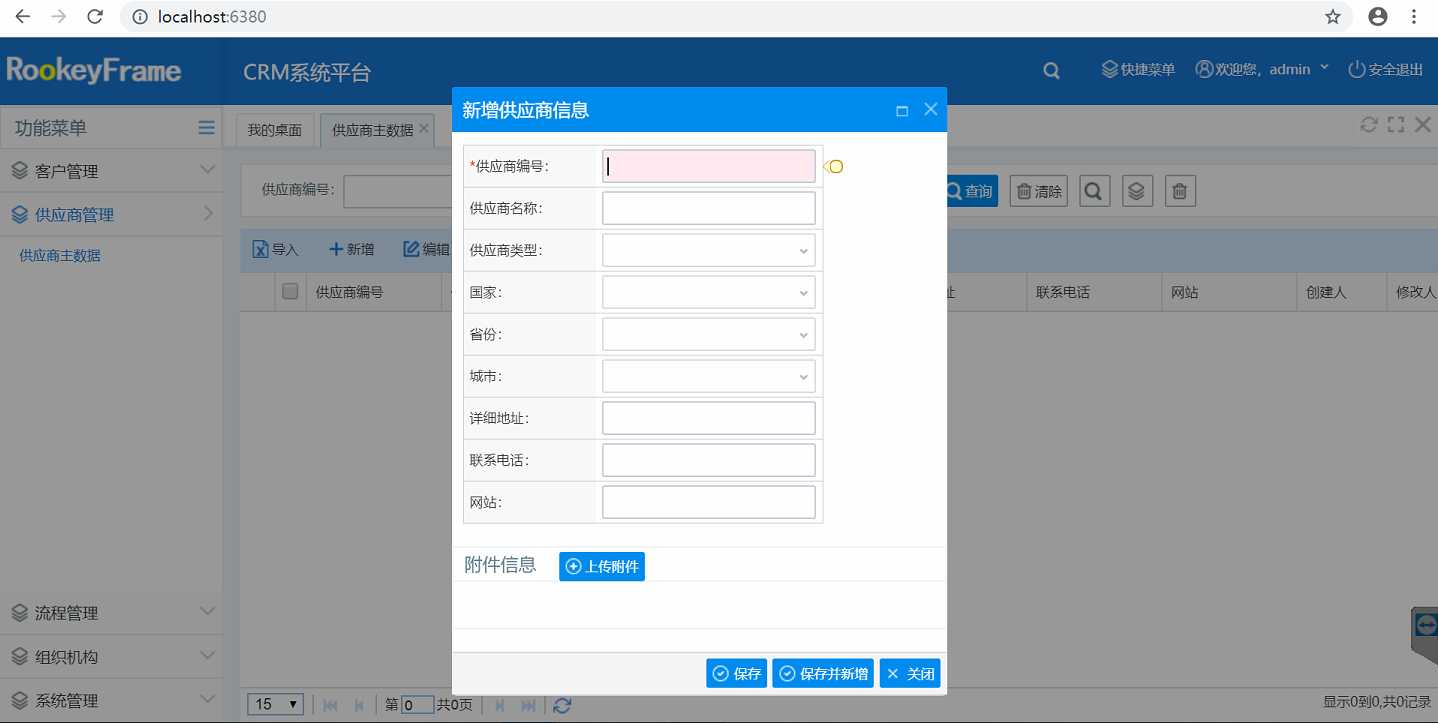Click 导入 import toolbar button
Screen dimensions: 1438x723
click(x=276, y=249)
